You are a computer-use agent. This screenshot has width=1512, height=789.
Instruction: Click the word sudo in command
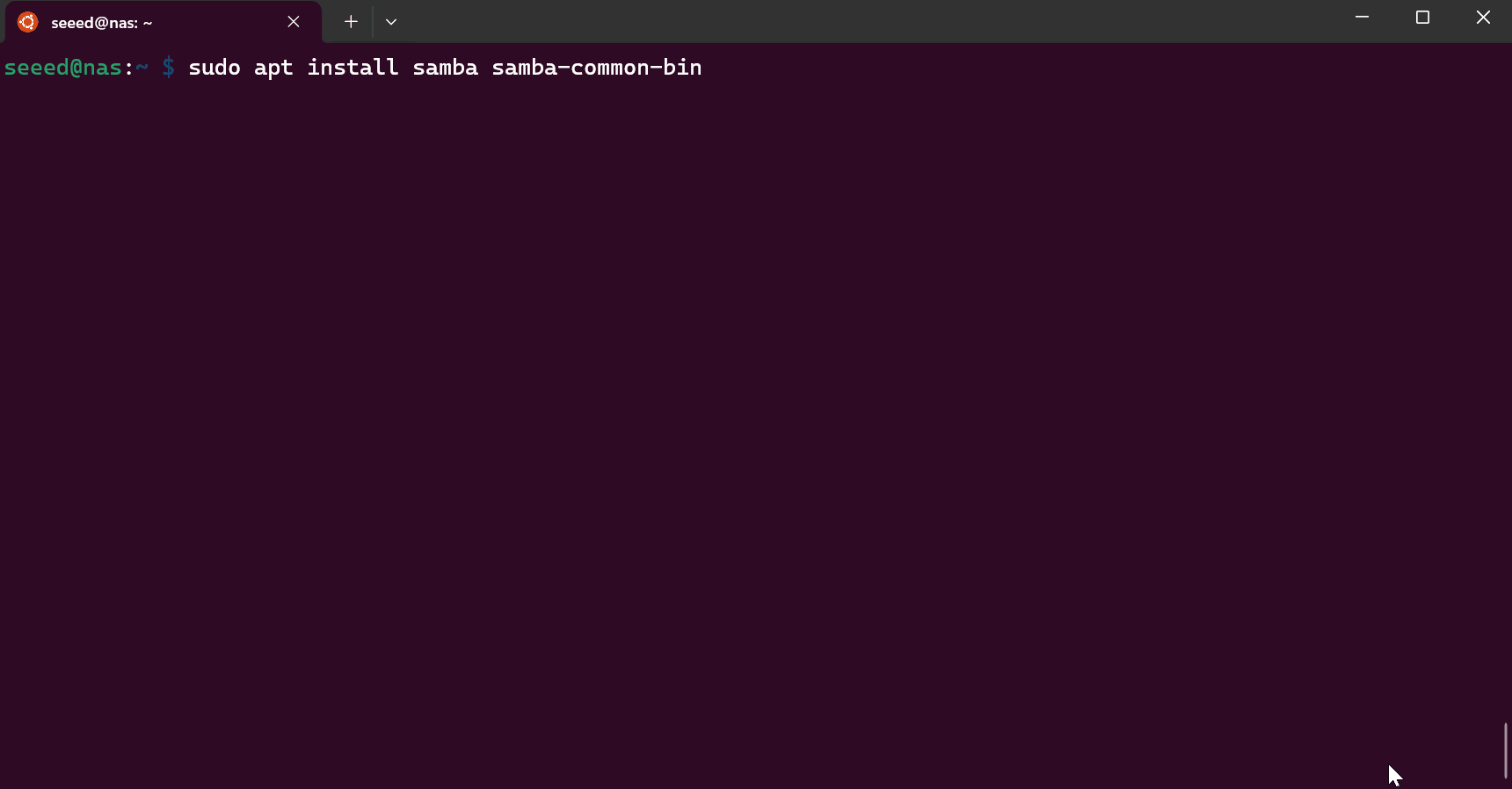pos(214,68)
